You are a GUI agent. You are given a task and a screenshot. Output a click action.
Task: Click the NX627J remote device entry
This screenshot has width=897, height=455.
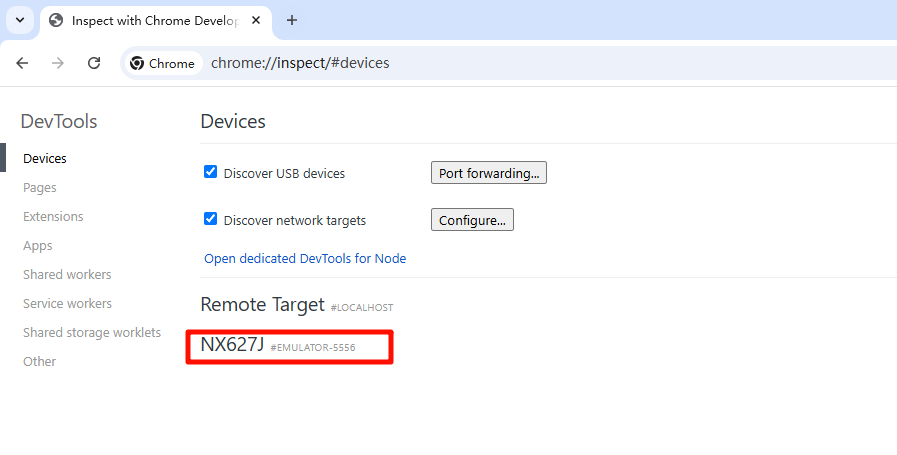[232, 345]
